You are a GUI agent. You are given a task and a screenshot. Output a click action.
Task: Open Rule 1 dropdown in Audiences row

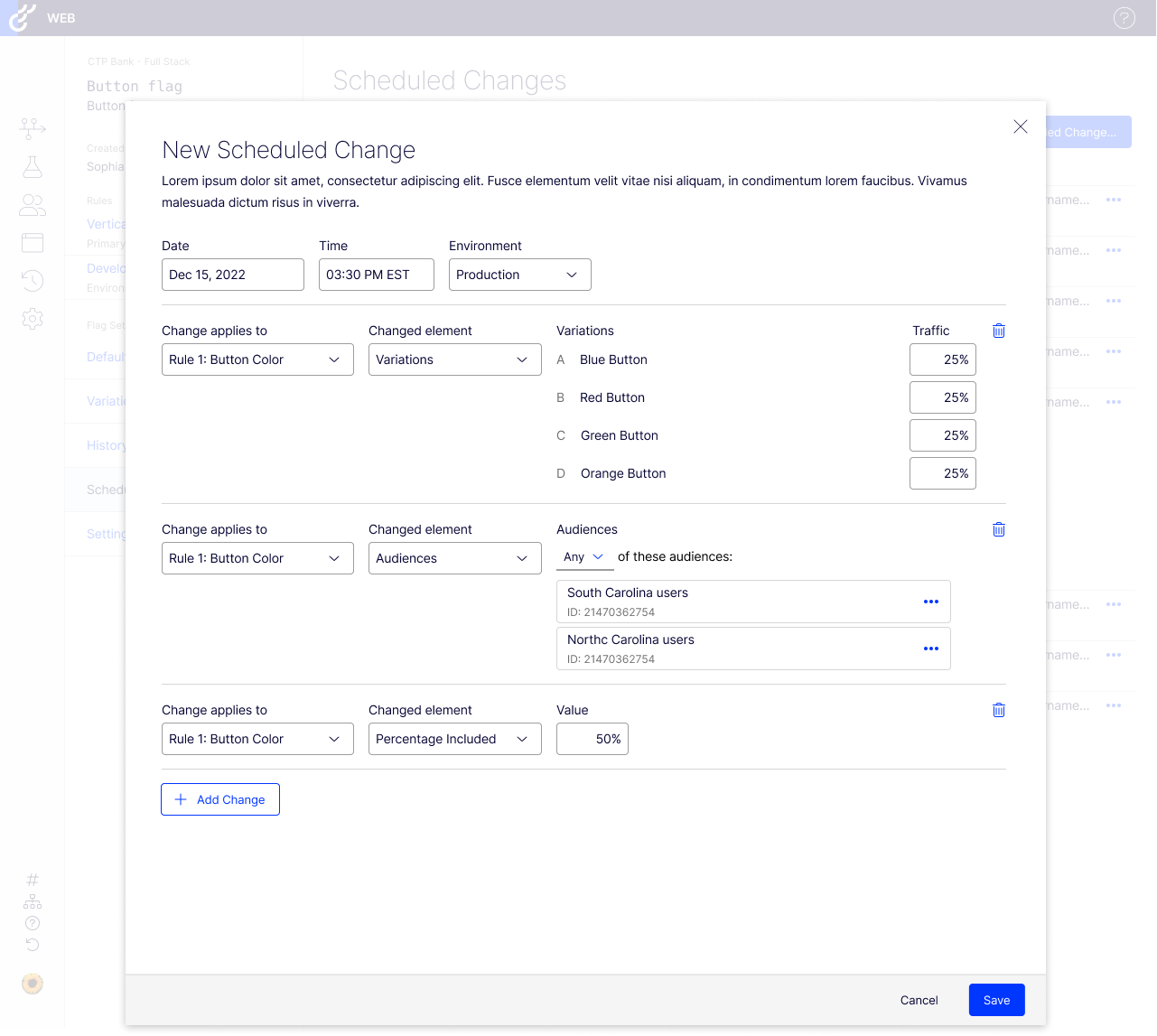(x=257, y=558)
